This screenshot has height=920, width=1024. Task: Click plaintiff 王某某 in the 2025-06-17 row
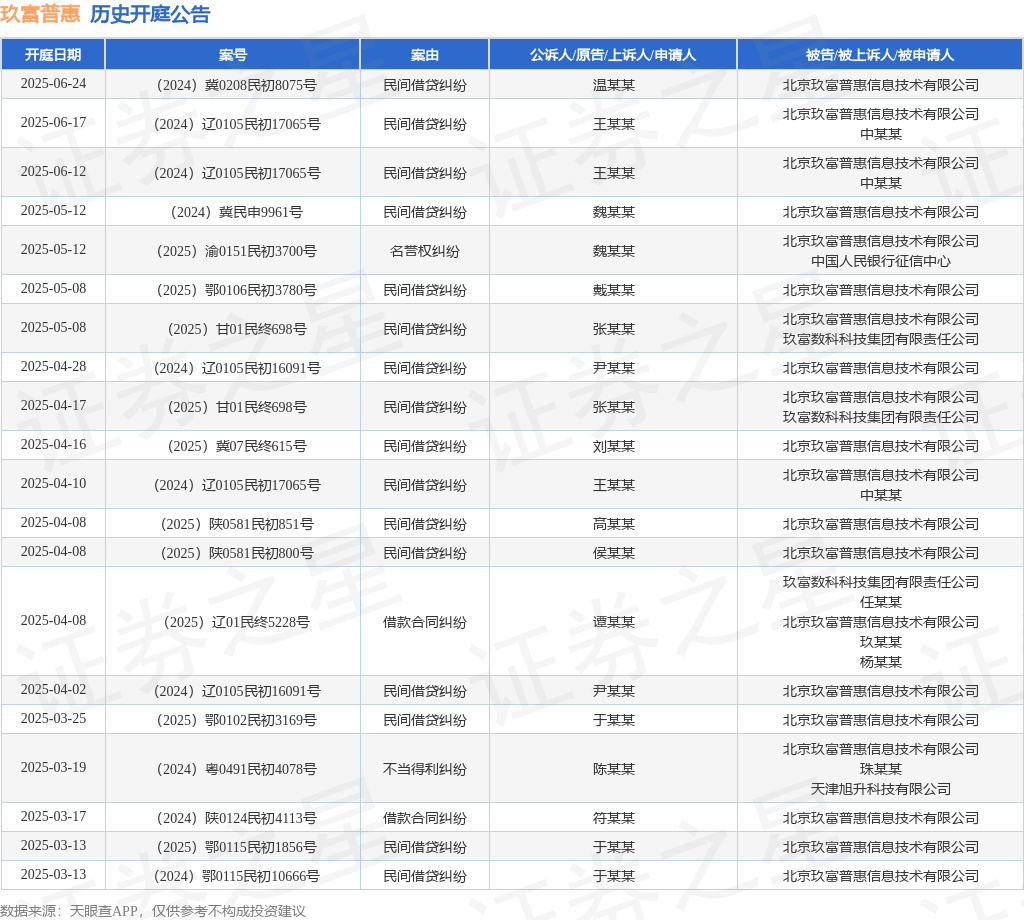[613, 124]
